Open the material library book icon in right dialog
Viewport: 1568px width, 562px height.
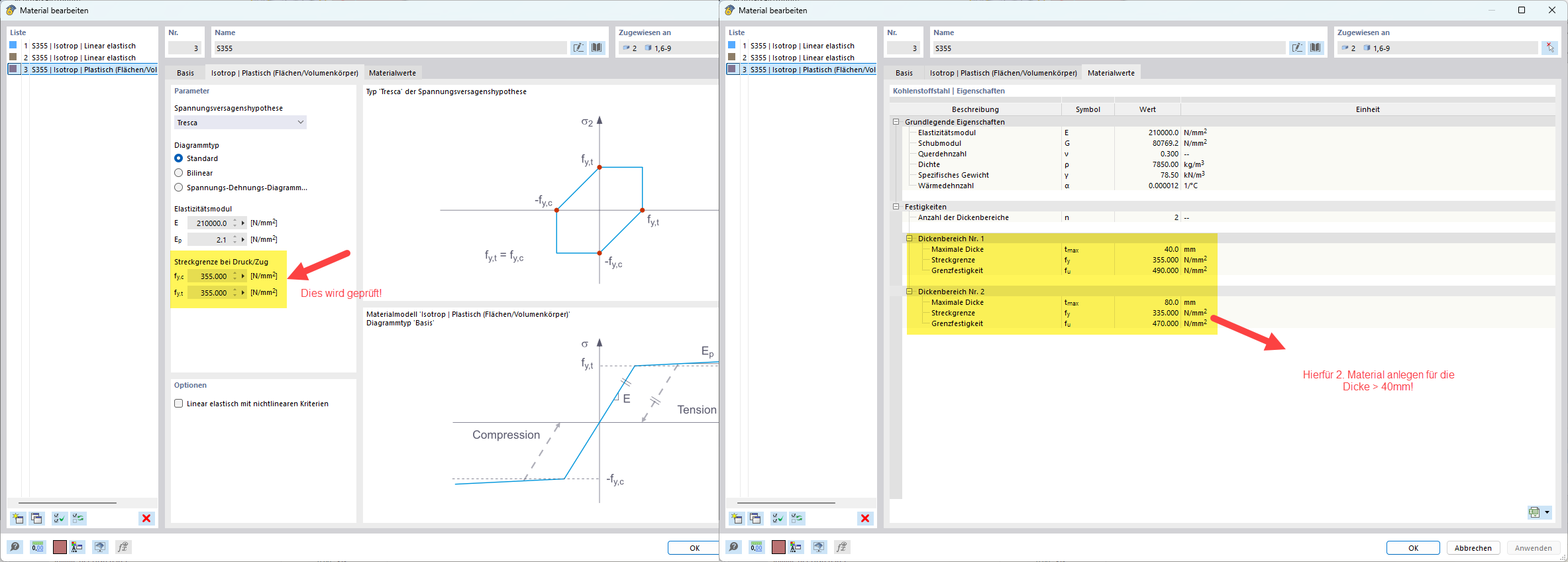tap(1315, 48)
